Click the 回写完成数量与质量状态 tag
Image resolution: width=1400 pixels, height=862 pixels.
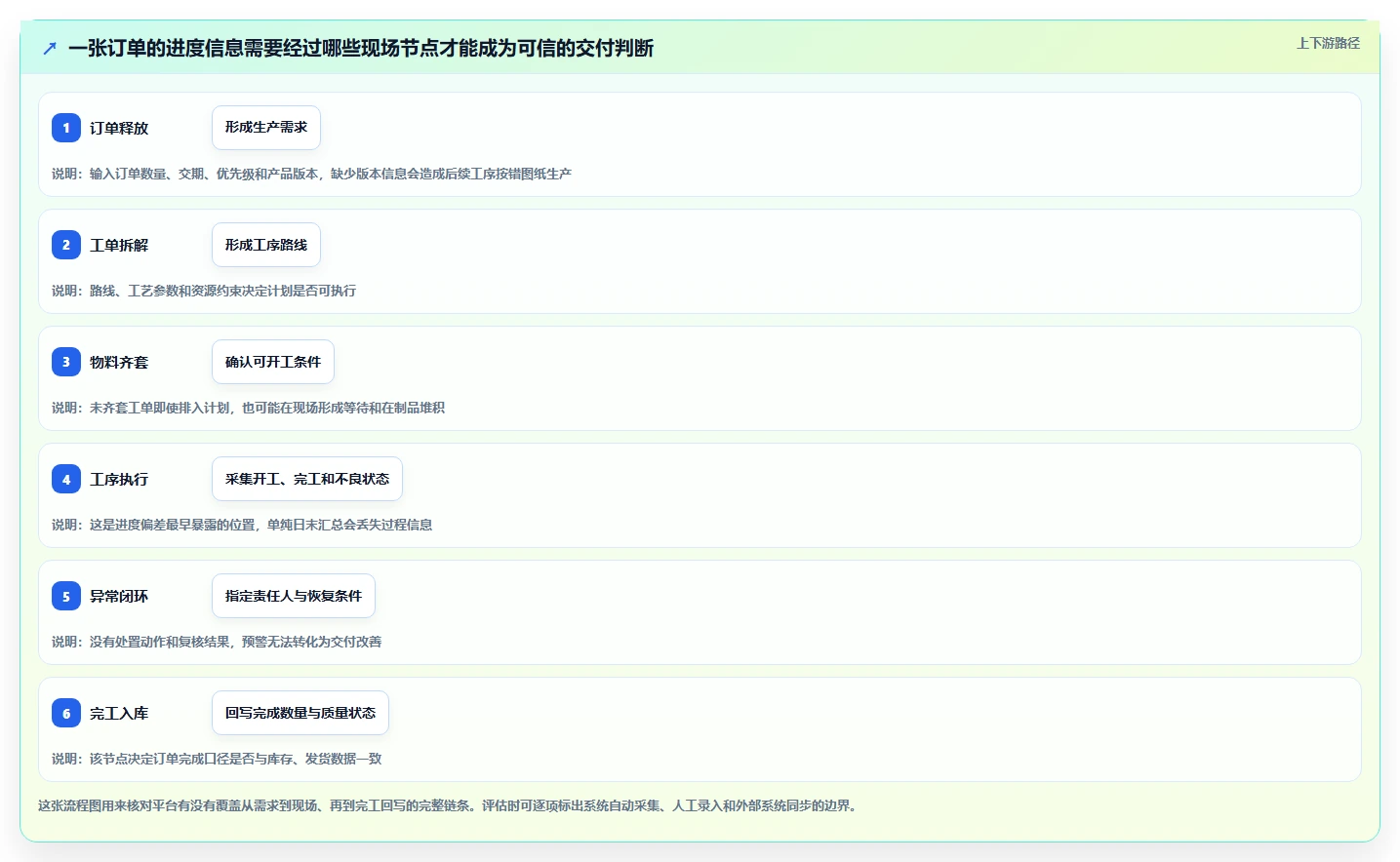pos(300,713)
